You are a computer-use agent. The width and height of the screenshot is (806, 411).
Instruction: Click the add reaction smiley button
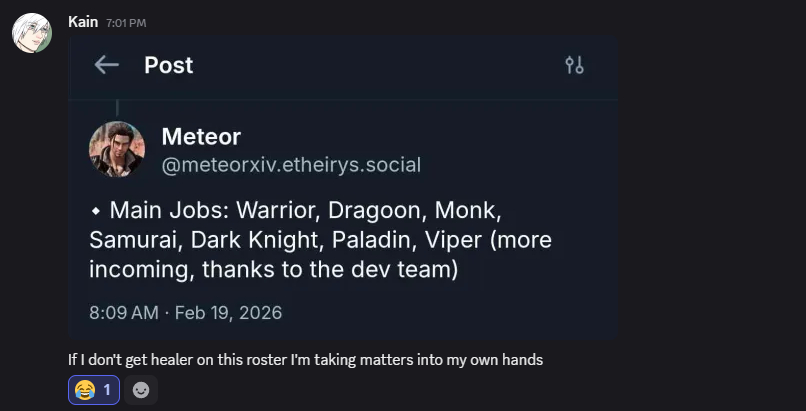pos(141,391)
